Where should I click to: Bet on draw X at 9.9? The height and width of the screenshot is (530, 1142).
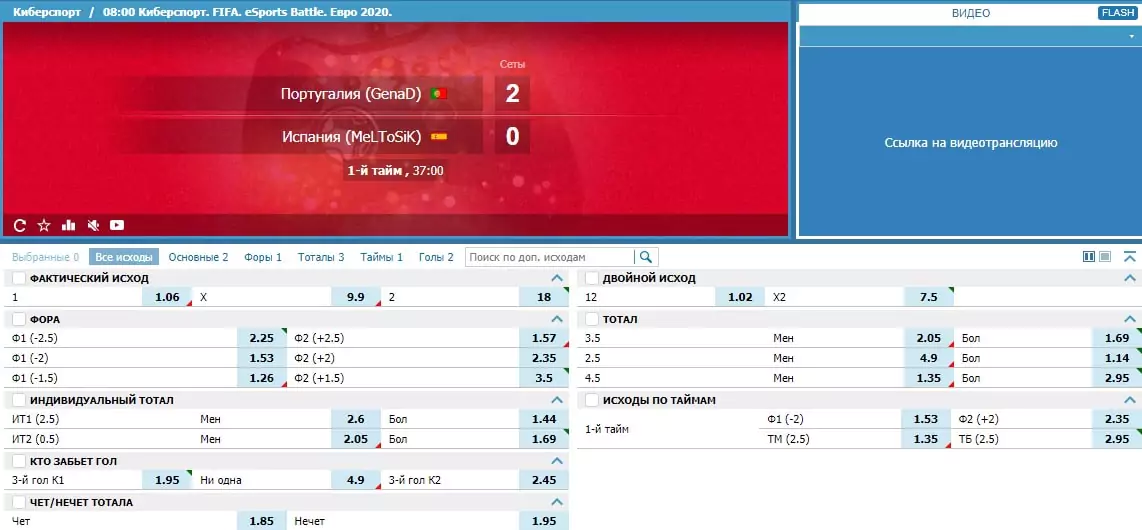(x=355, y=297)
